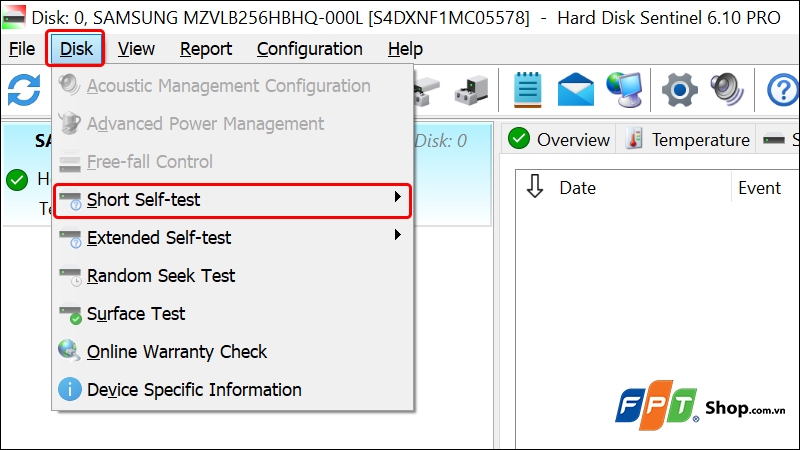Open the Configuration menu
This screenshot has height=450, width=800.
coord(310,49)
